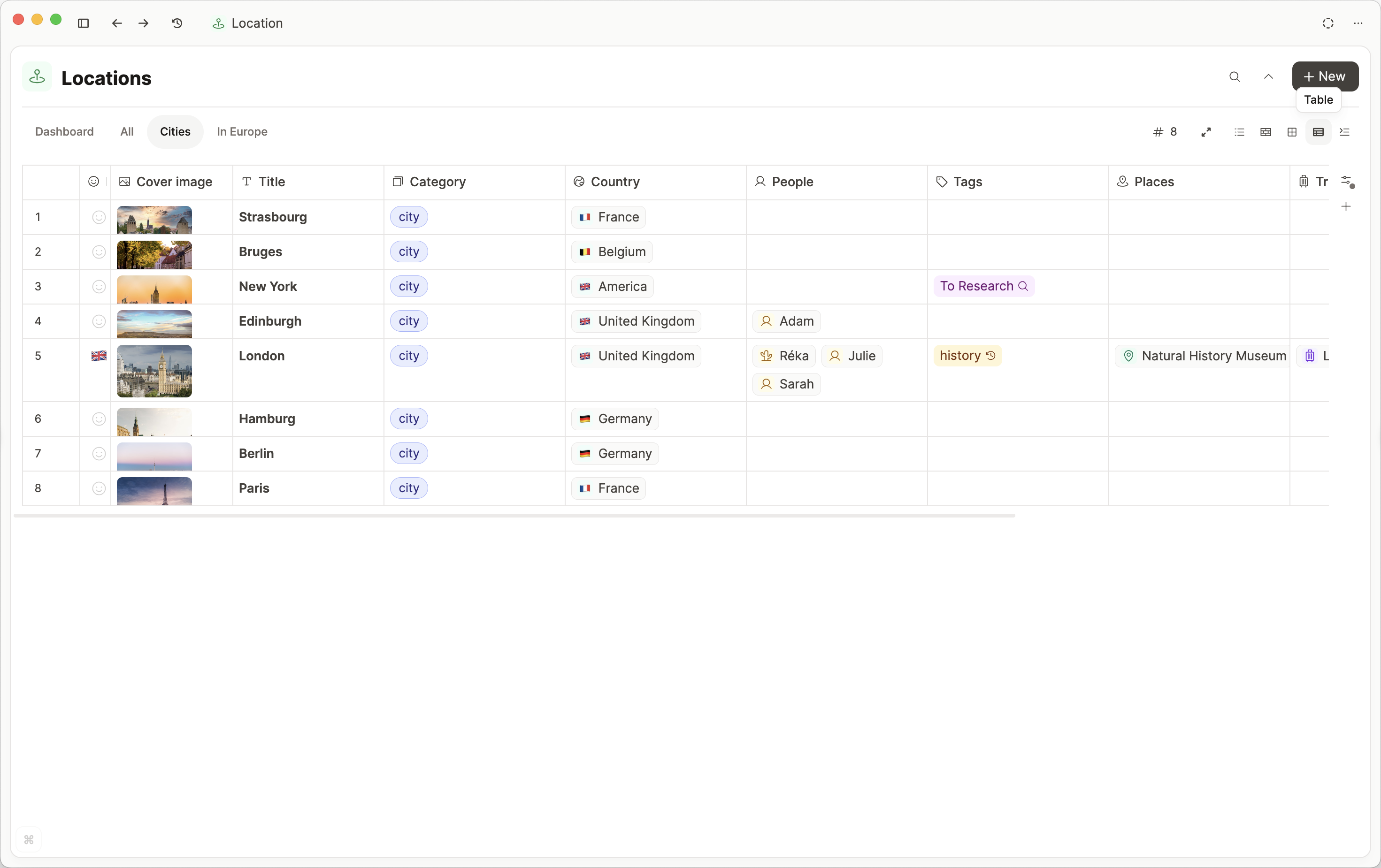1381x868 pixels.
Task: Open search with the magnifier icon
Action: click(1234, 77)
